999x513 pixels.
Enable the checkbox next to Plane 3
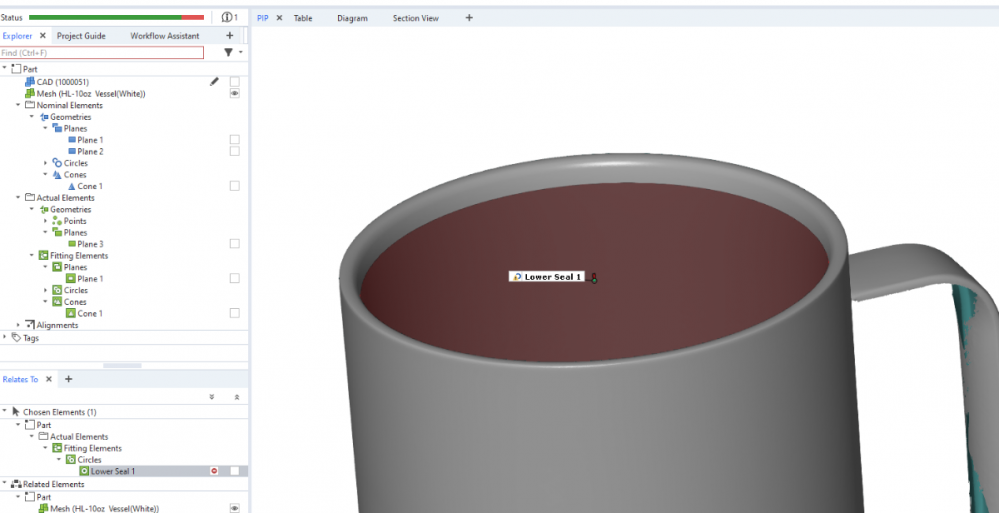(x=234, y=244)
